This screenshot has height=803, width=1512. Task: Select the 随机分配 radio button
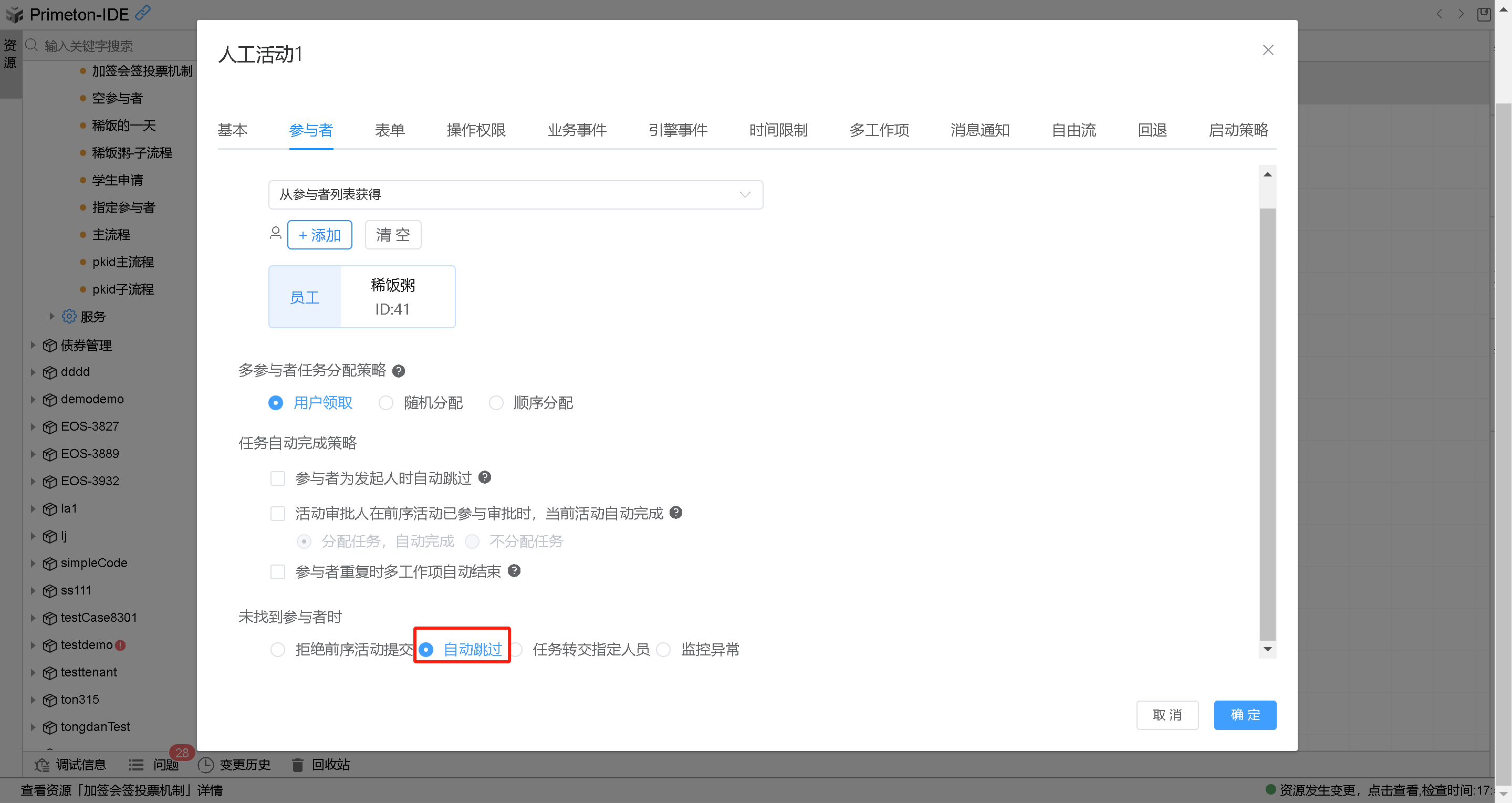[x=385, y=403]
